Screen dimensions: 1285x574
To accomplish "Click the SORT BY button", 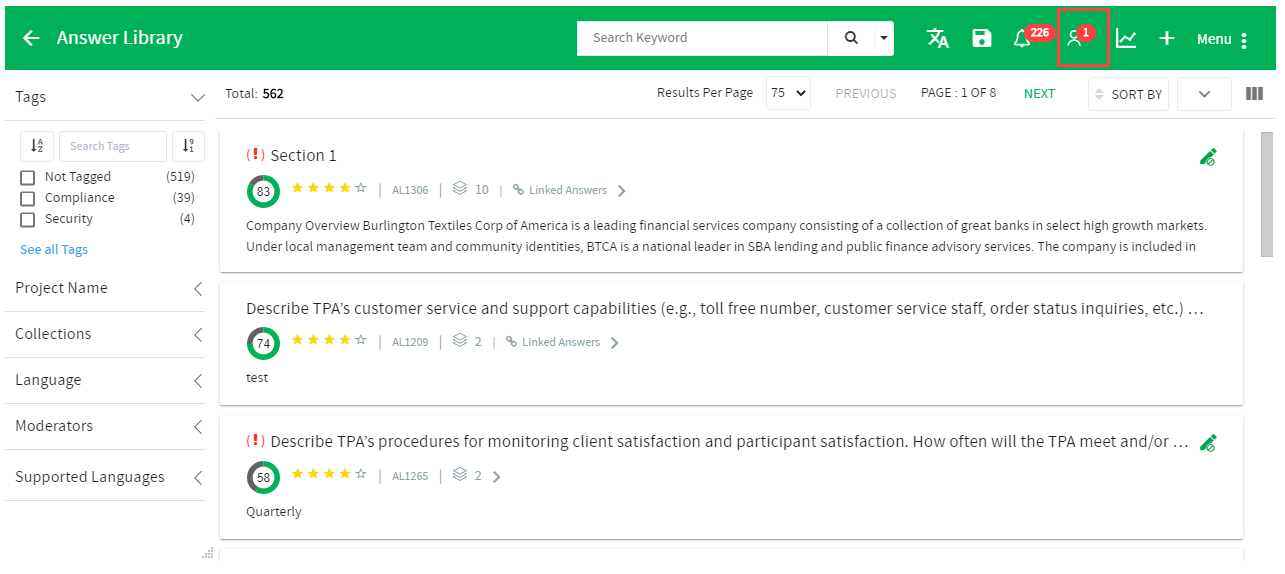I will 1128,94.
